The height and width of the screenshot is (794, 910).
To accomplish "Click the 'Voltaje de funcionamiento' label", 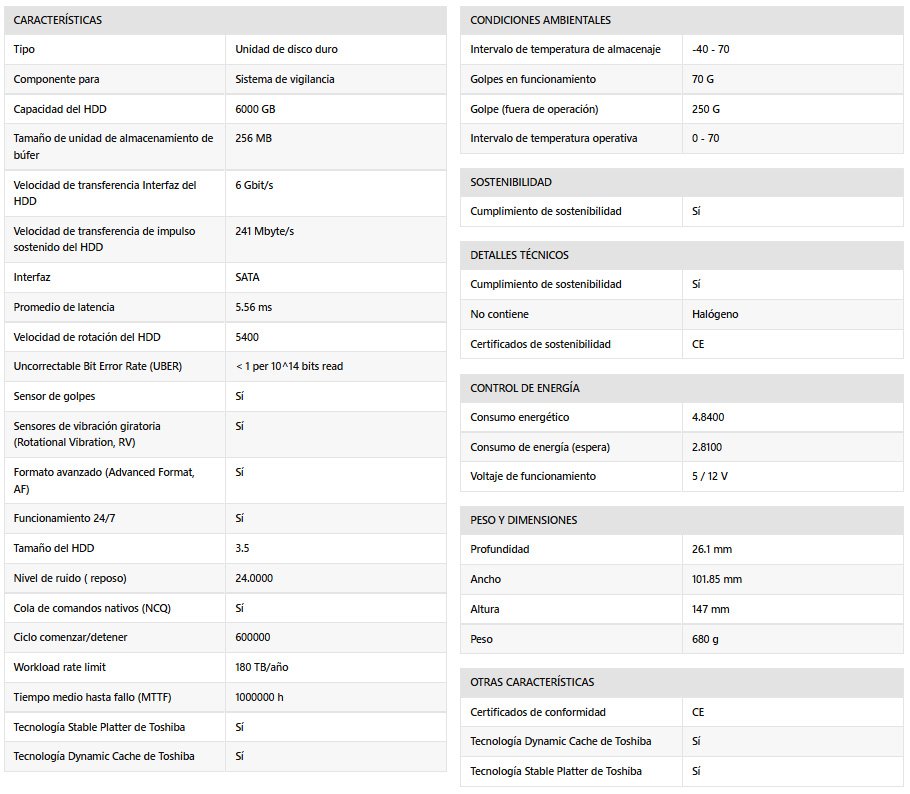I will (x=532, y=476).
